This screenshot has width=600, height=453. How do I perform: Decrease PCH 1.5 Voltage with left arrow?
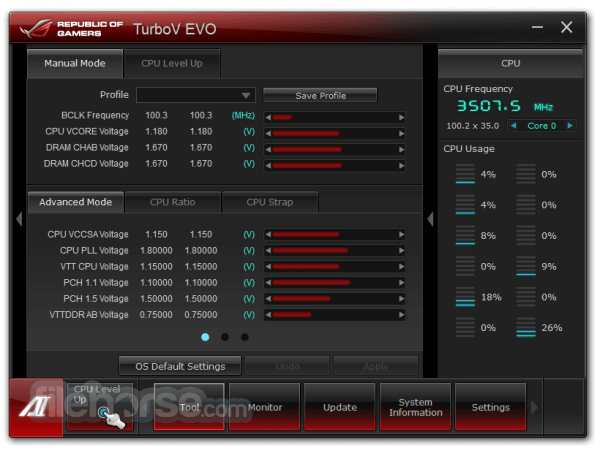[268, 299]
